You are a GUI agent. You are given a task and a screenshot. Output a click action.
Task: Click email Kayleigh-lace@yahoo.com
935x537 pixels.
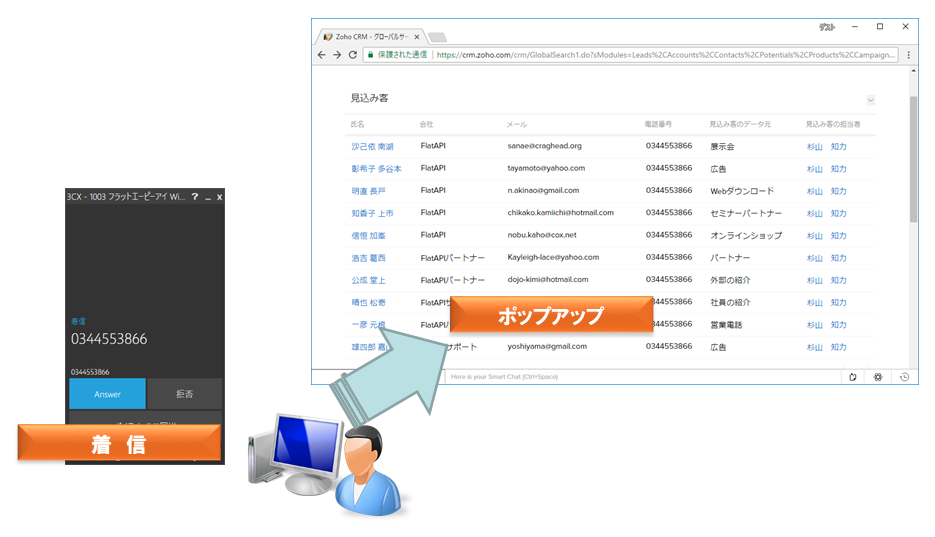[x=553, y=257]
